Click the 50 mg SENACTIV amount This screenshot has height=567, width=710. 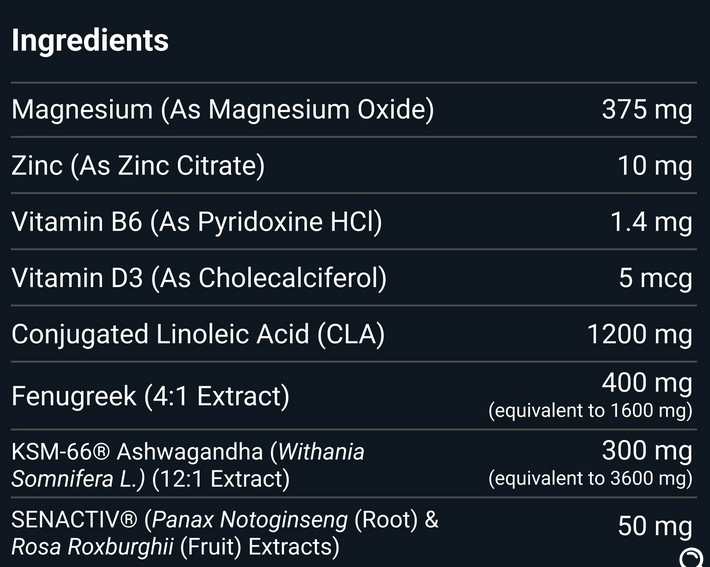click(x=655, y=526)
